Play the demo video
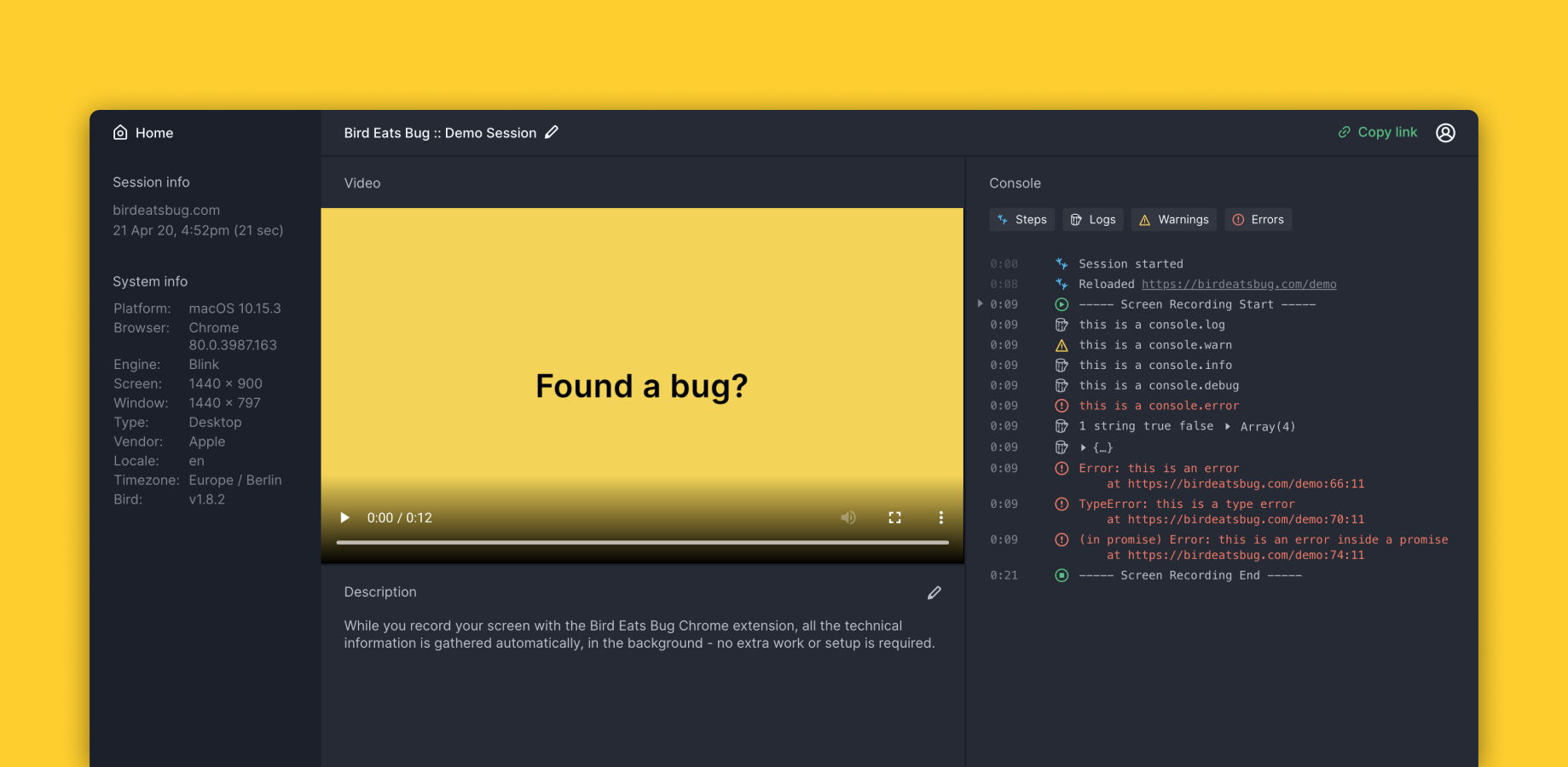Screen dimensions: 1568x767 pos(344,517)
